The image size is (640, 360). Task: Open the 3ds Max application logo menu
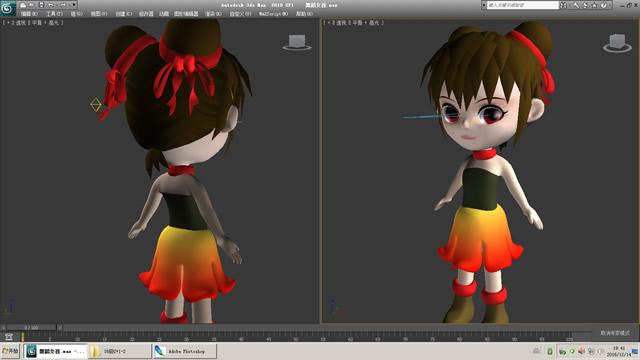(7, 8)
